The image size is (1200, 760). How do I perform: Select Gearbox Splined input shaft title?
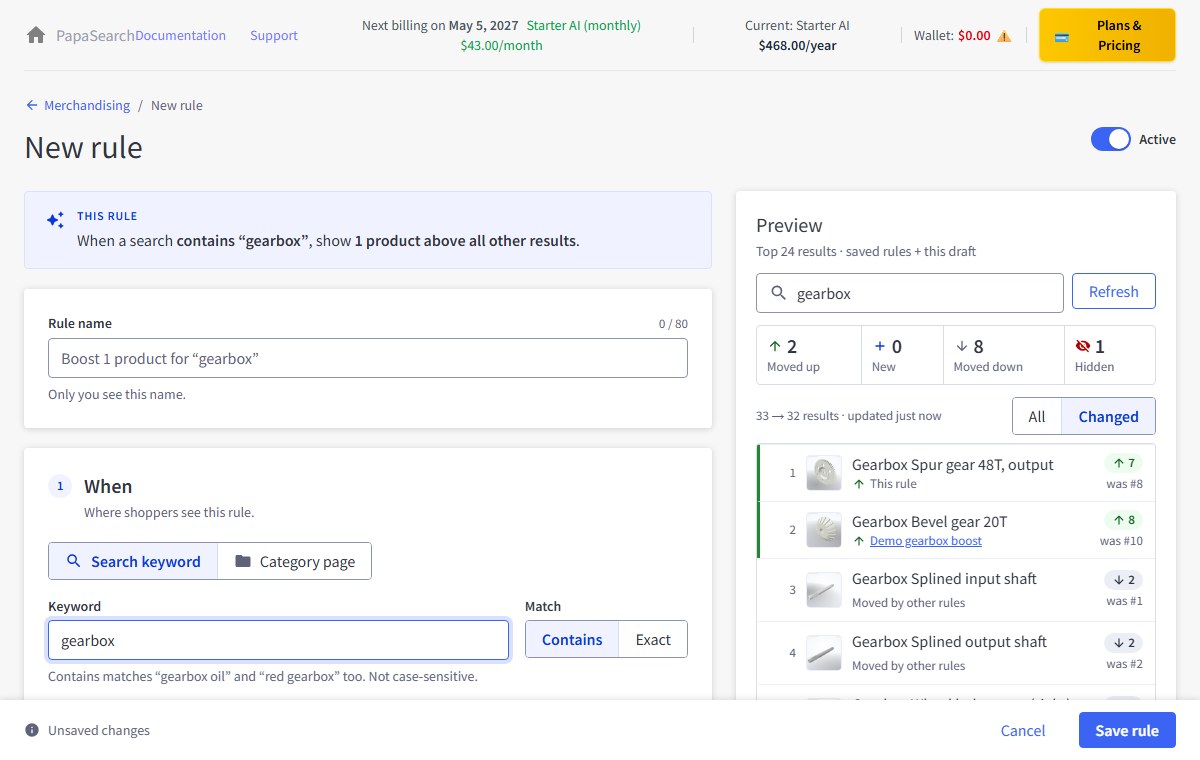[944, 578]
